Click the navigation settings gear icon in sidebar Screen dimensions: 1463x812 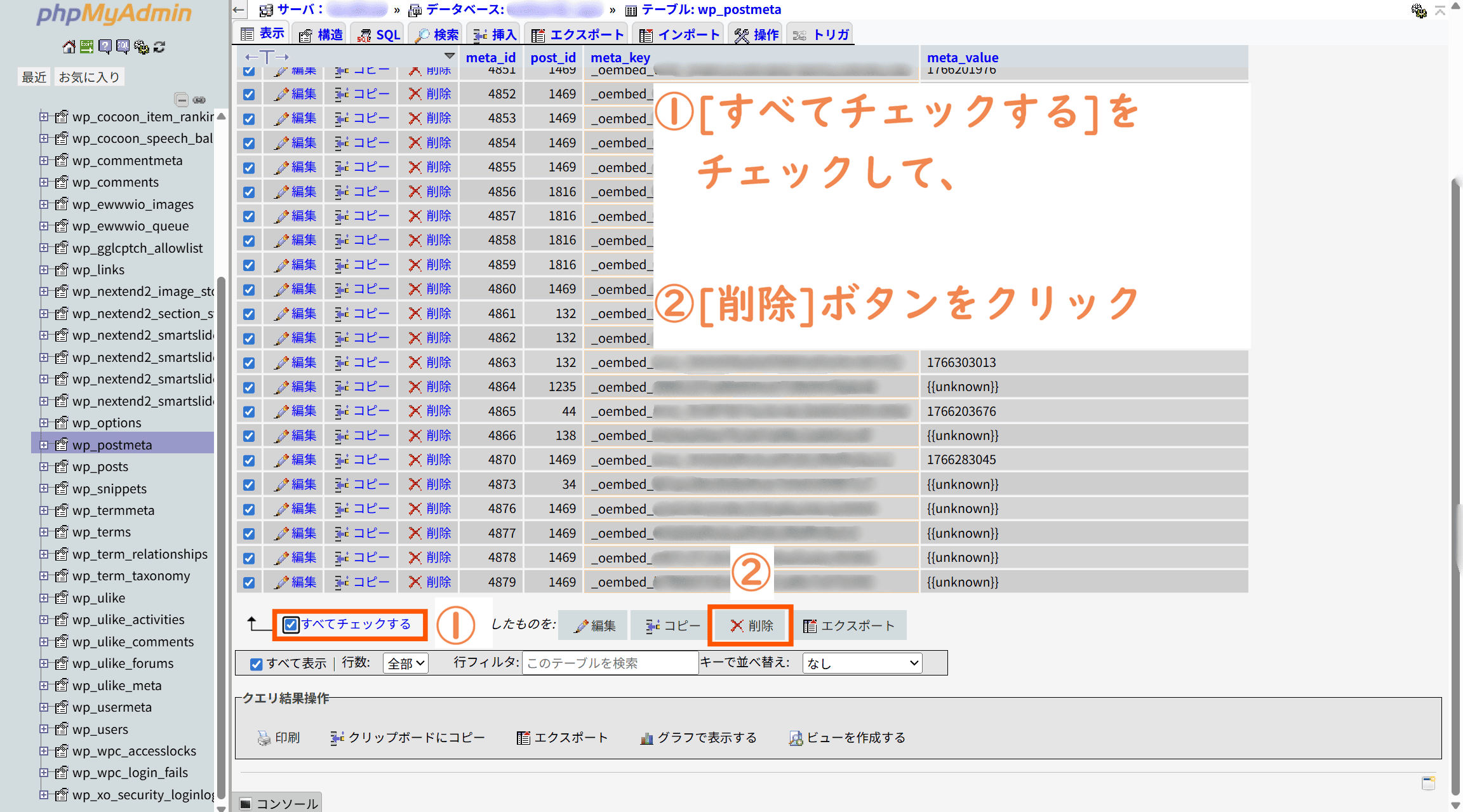point(142,47)
